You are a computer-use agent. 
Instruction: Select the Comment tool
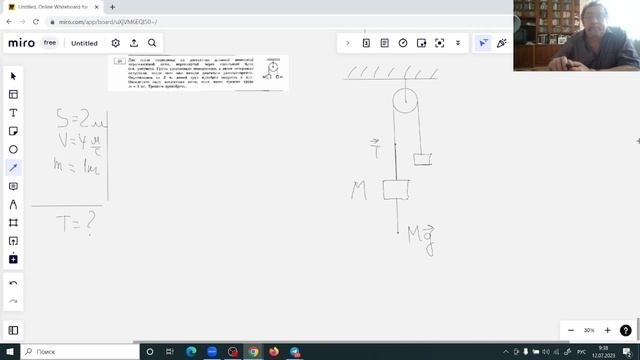[13, 186]
